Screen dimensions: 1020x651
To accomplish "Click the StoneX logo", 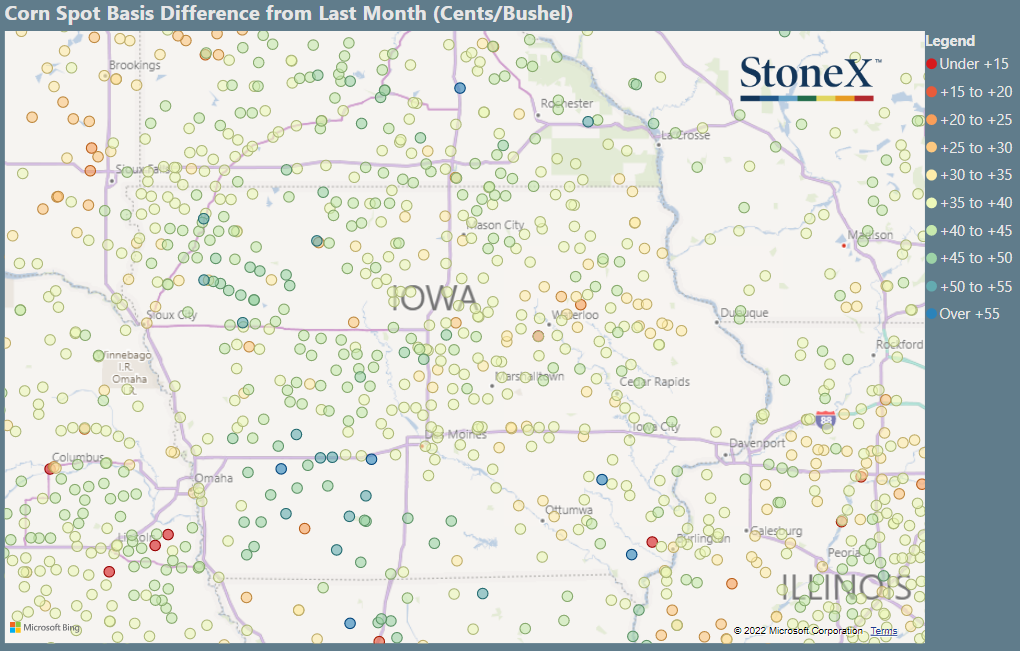I will pyautogui.click(x=811, y=77).
